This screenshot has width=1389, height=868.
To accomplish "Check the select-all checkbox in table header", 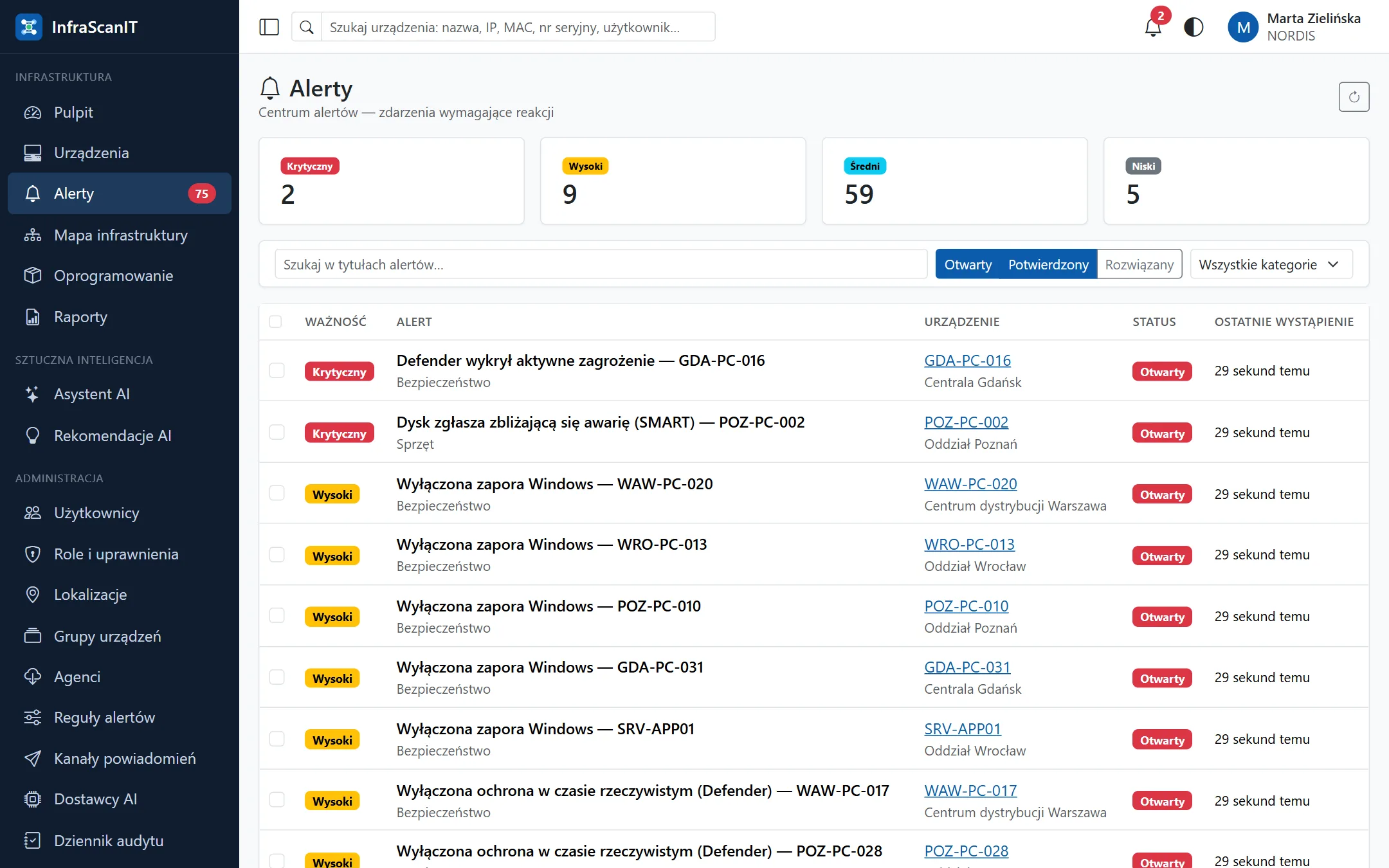I will coord(275,321).
